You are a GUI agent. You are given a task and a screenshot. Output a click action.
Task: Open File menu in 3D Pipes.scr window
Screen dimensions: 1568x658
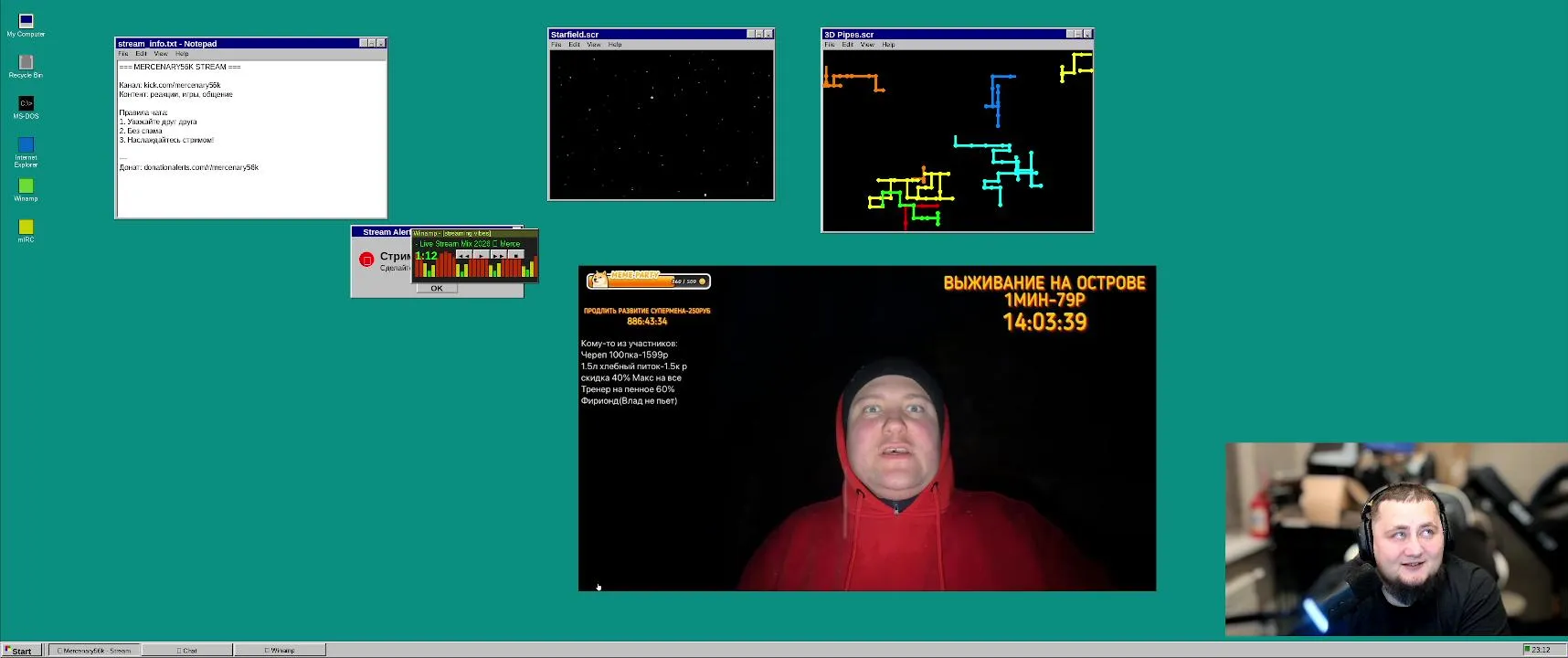[x=830, y=45]
